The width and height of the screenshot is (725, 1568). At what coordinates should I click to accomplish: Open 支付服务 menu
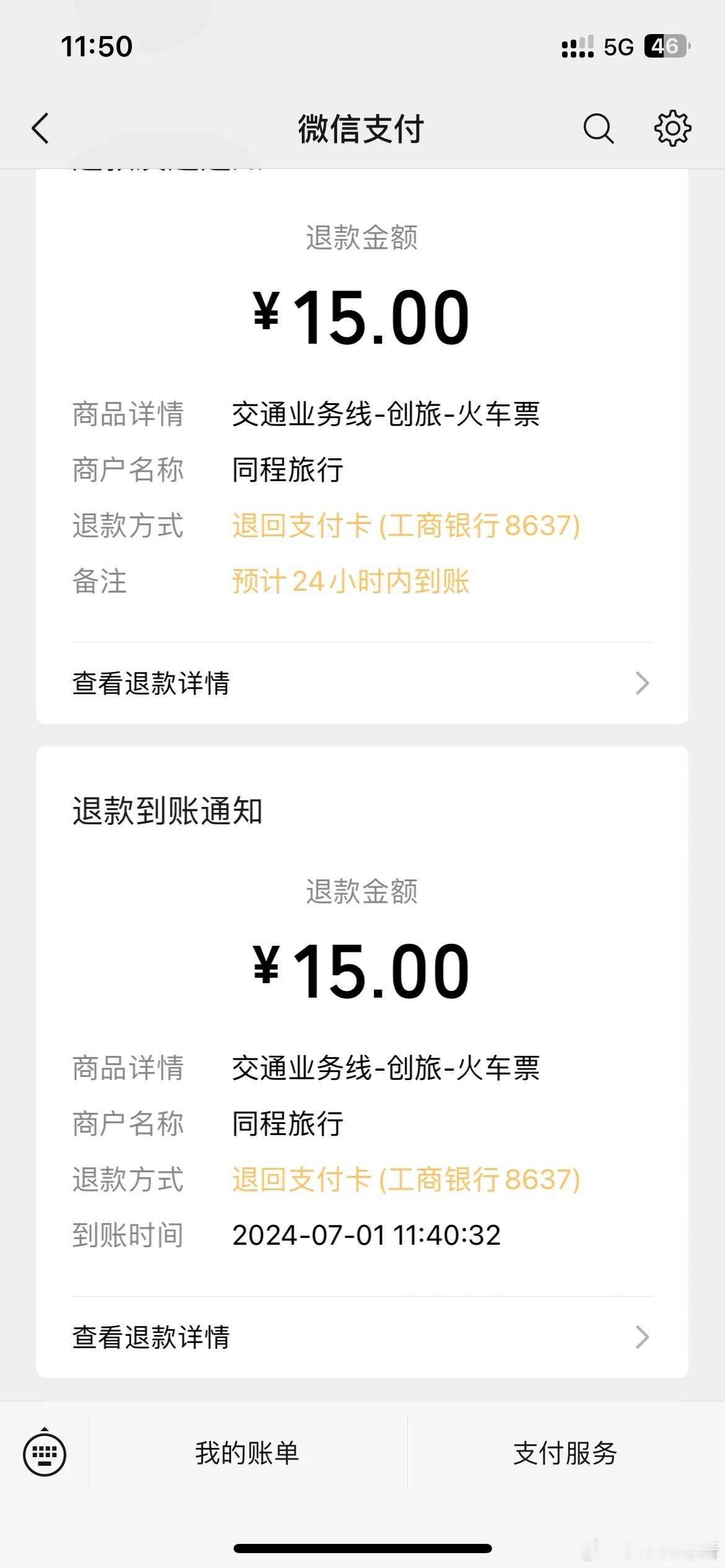[565, 1453]
